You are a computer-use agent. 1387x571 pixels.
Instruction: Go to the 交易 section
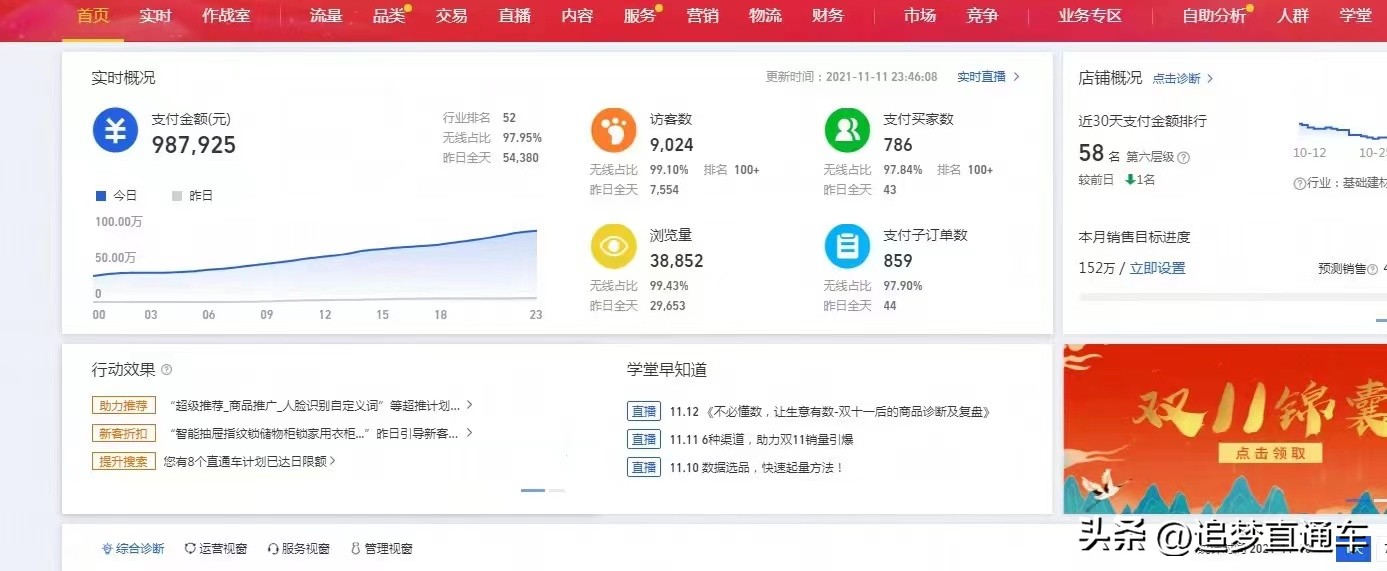(x=452, y=16)
